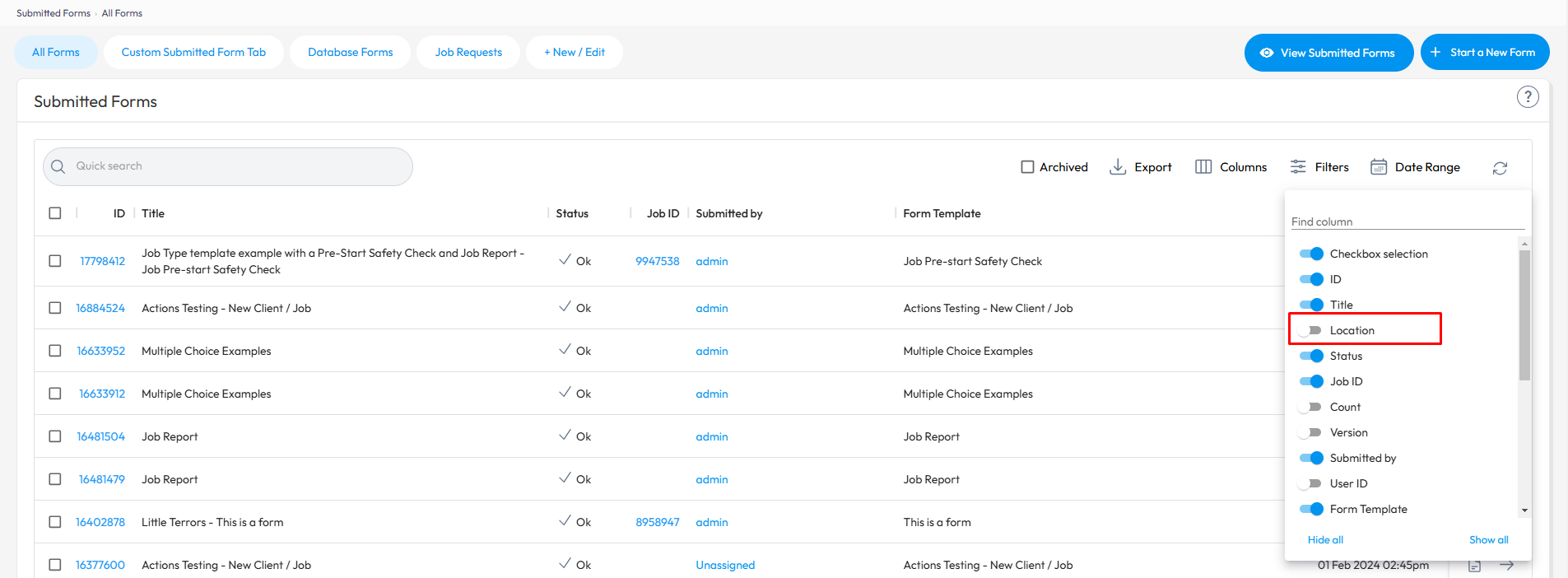
Task: Open the Columns panel icon
Action: pyautogui.click(x=1203, y=167)
